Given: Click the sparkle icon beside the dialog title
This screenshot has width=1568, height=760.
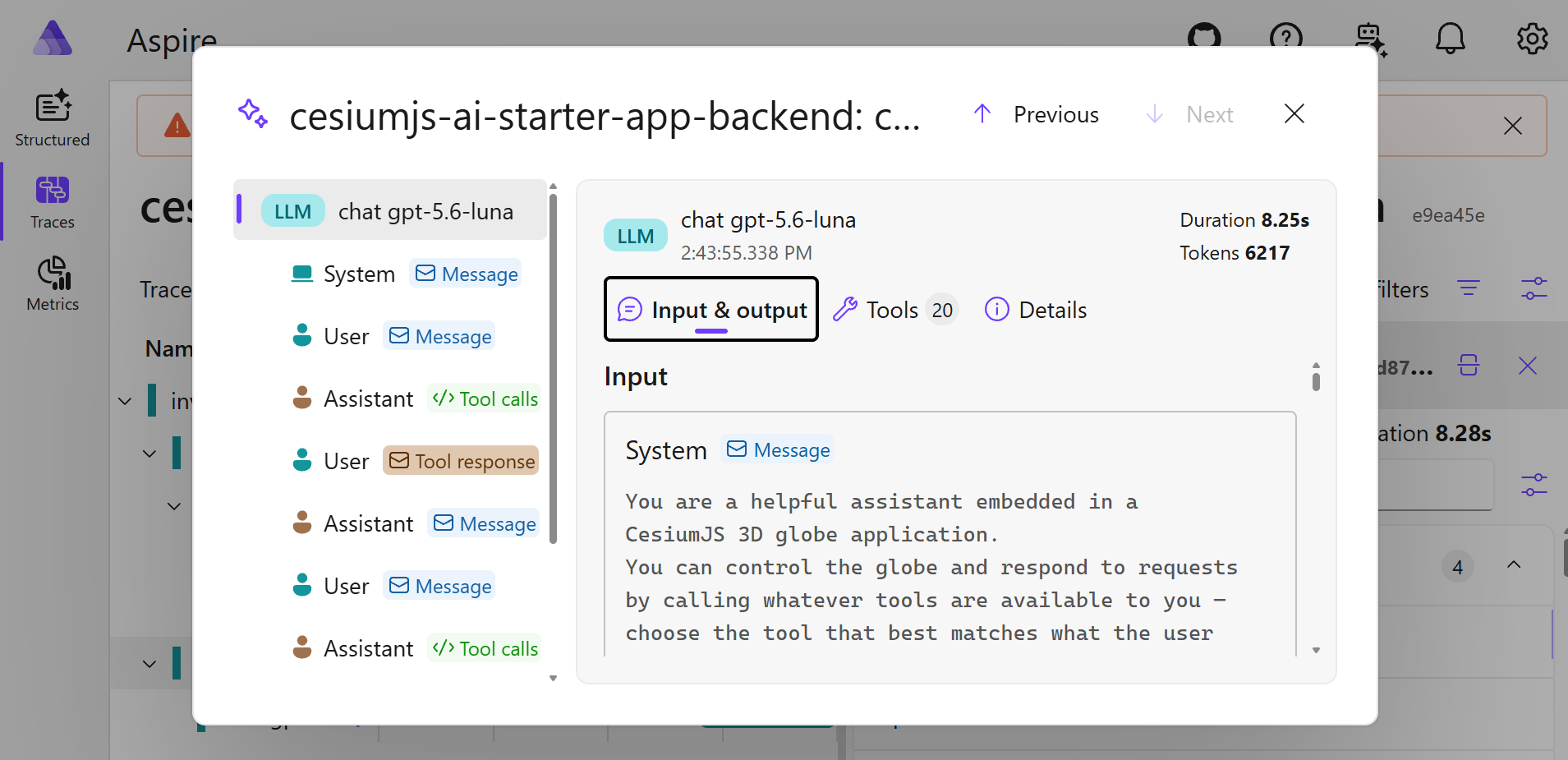Looking at the screenshot, I should (x=253, y=113).
